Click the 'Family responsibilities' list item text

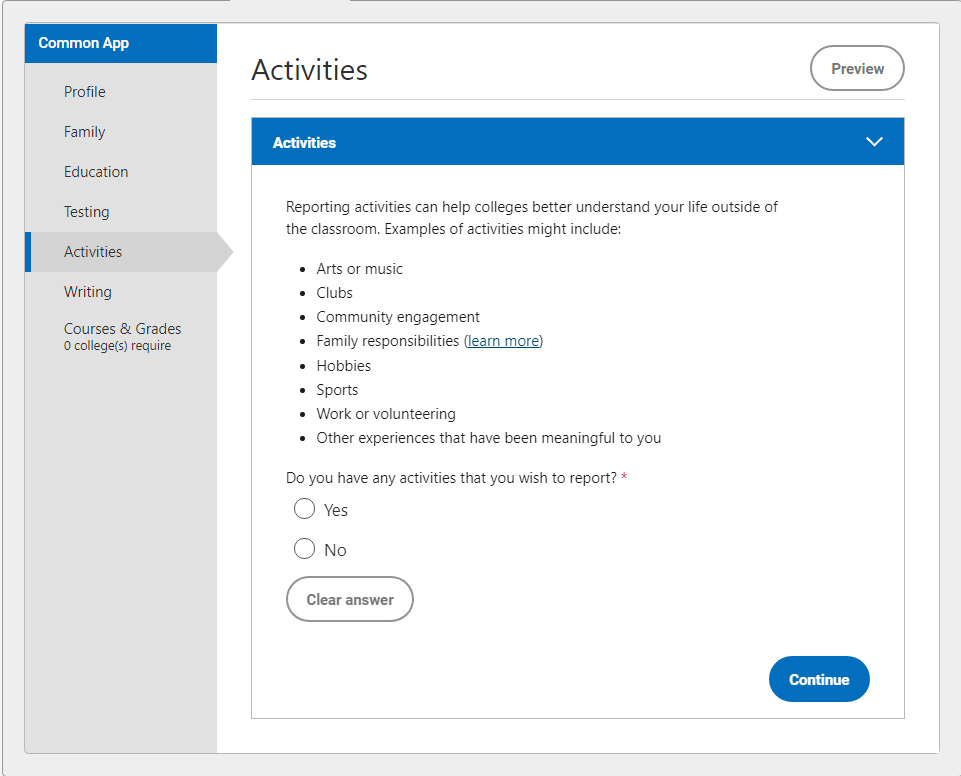click(388, 341)
